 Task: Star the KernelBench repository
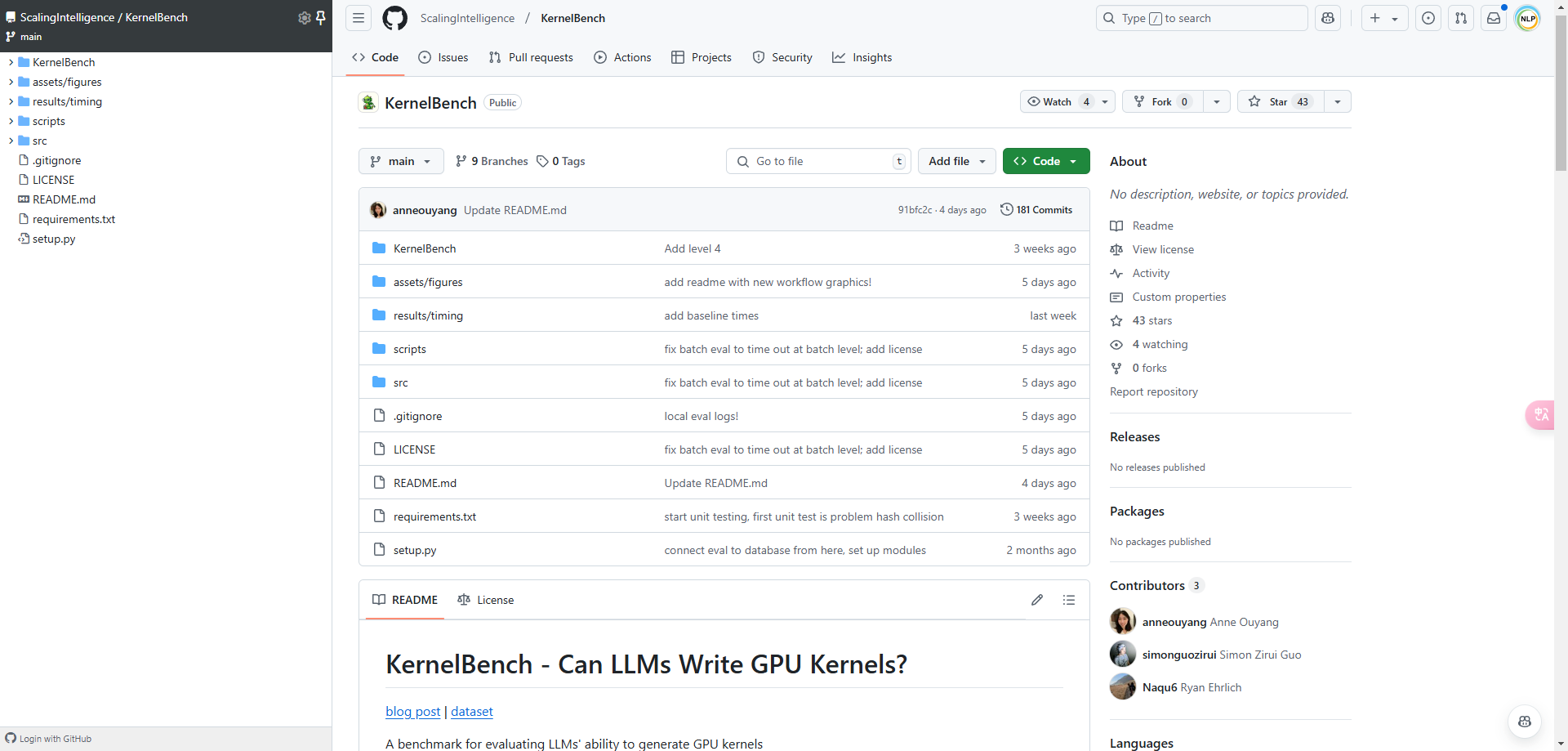pos(1280,101)
